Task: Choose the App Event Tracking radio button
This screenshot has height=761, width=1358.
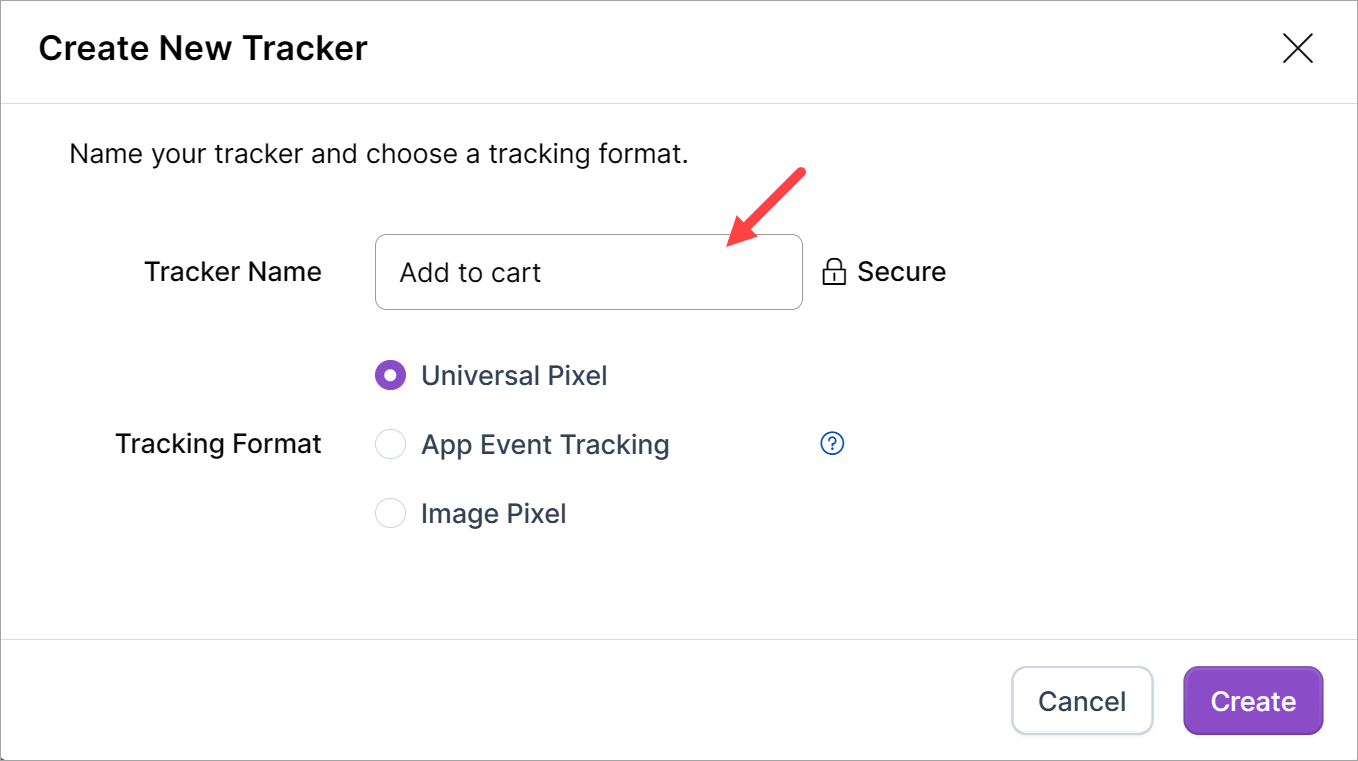Action: tap(390, 444)
